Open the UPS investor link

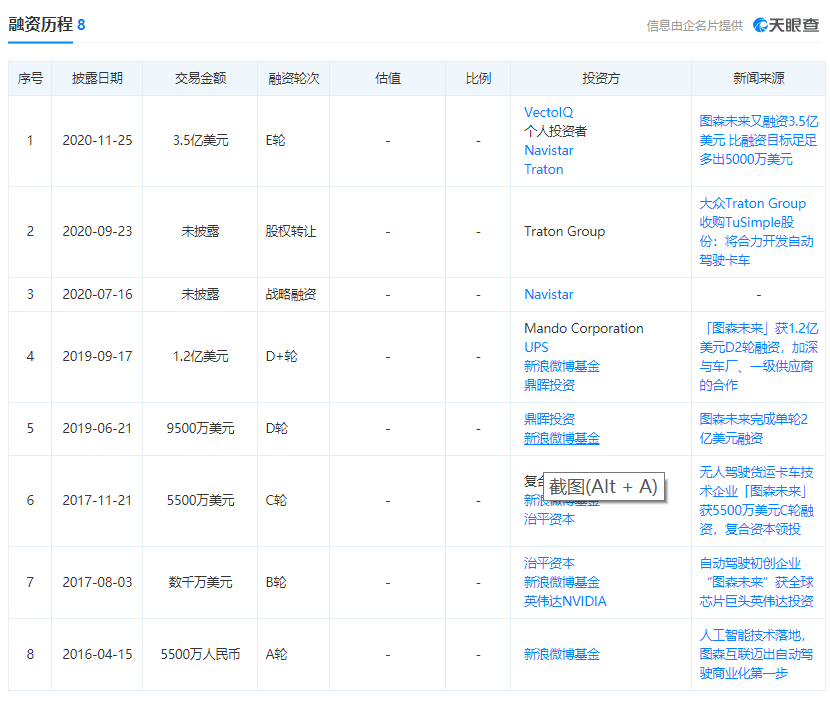pyautogui.click(x=536, y=347)
